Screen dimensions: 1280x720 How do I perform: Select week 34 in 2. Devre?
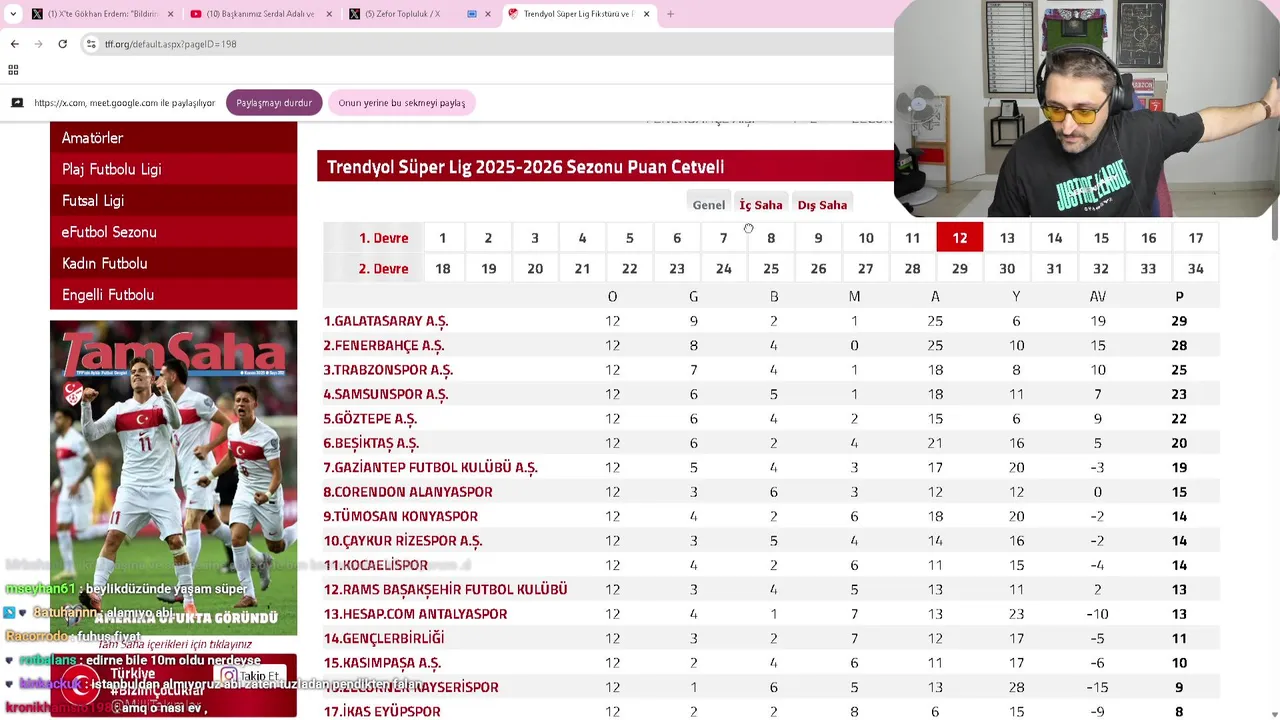[x=1195, y=268]
